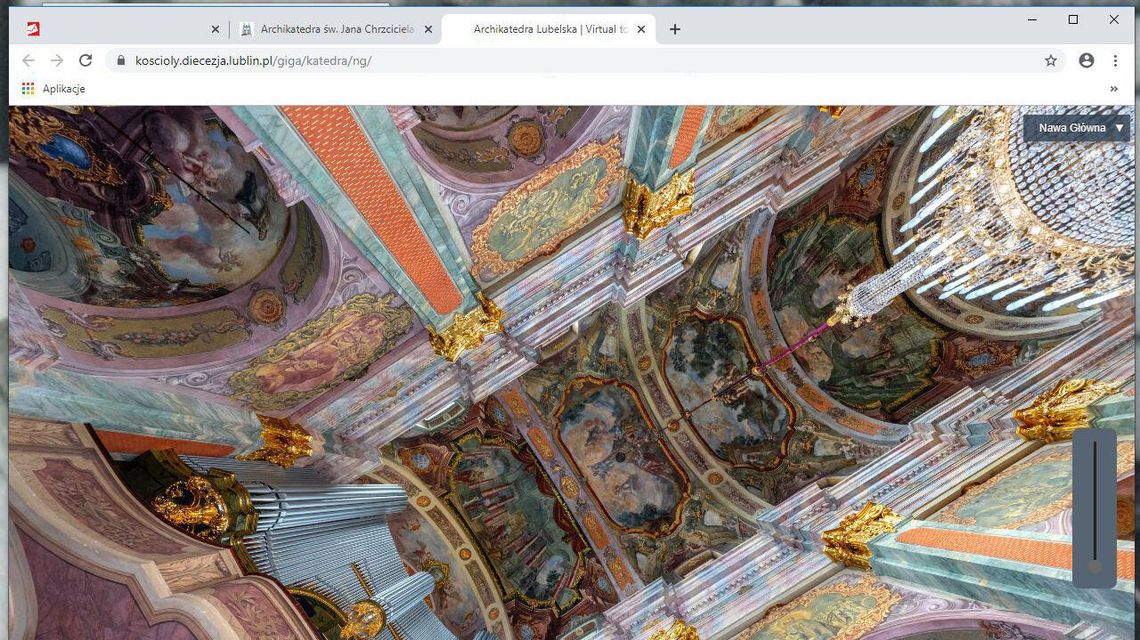This screenshot has width=1140, height=640.
Task: Click the browser back arrow
Action: click(x=27, y=60)
